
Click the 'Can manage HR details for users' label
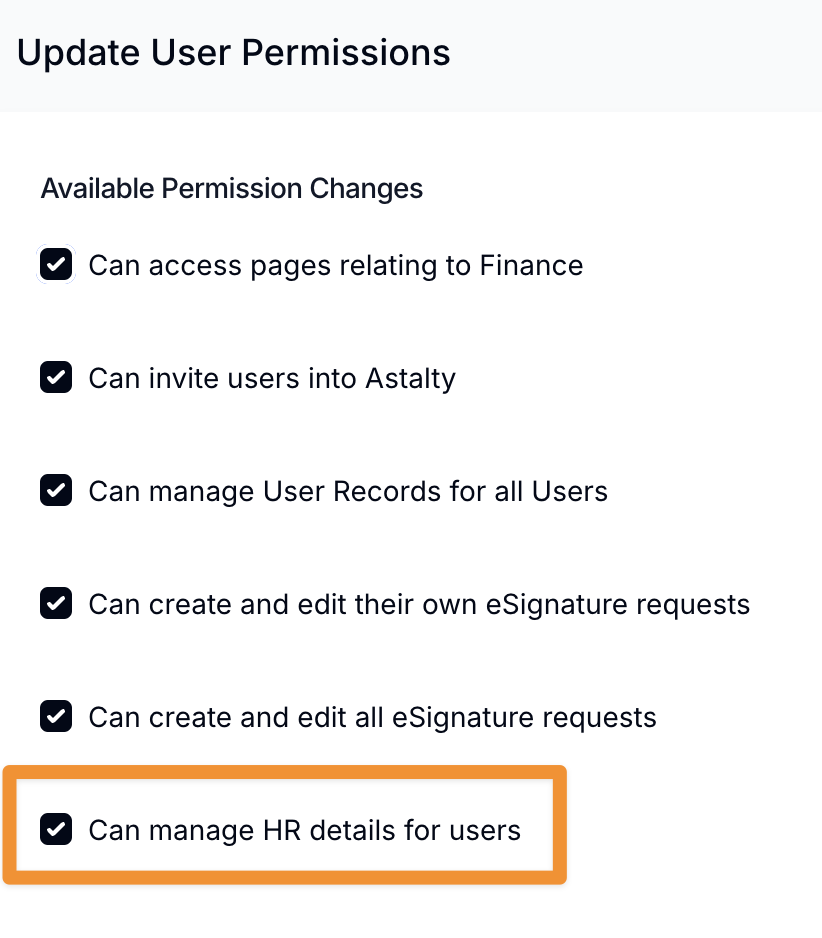click(x=304, y=830)
